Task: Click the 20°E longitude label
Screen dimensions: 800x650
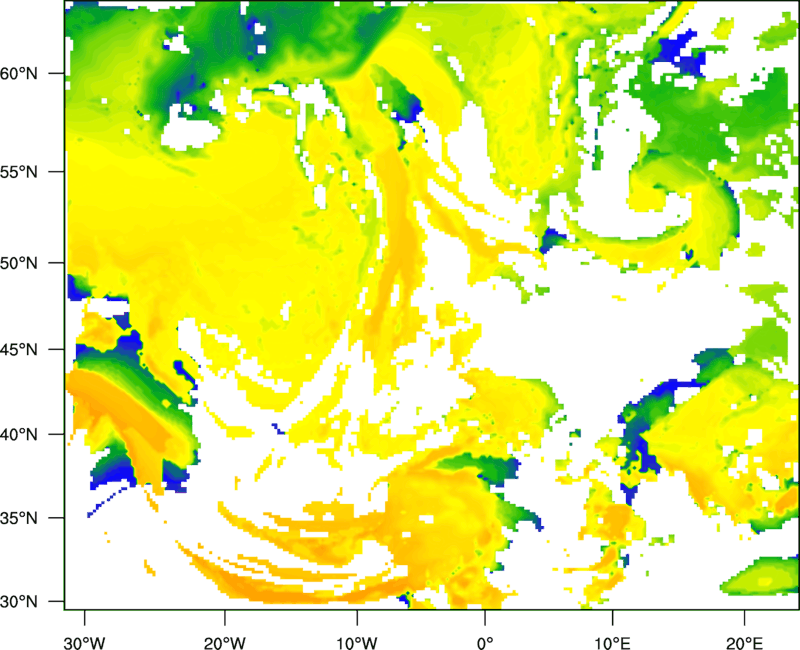Action: pos(744,643)
